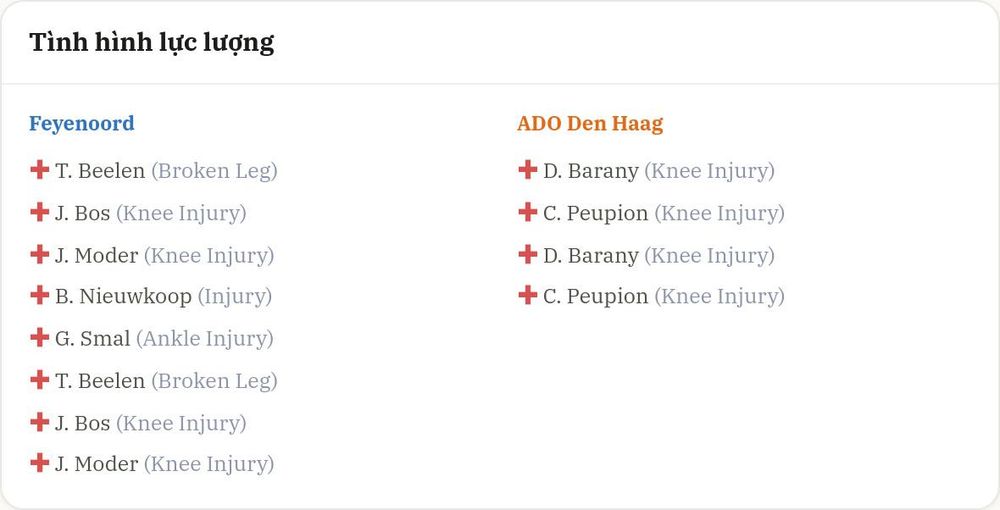1000x510 pixels.
Task: Click the red cross icon beside B. Nieuwkoop
Action: point(40,295)
